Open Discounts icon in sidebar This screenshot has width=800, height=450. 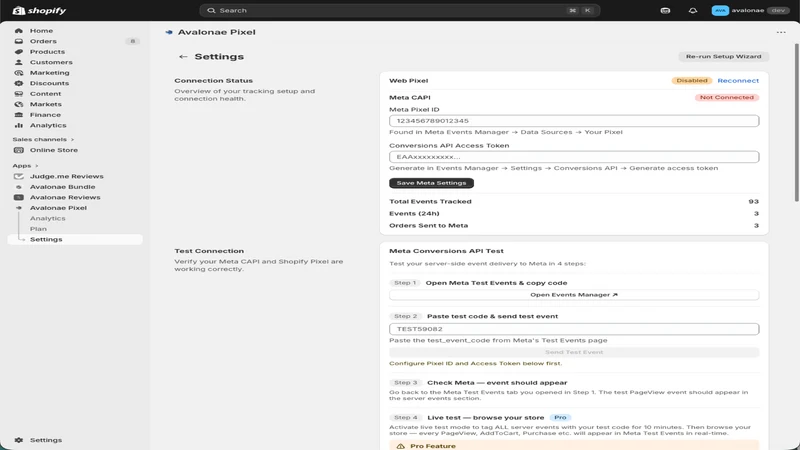click(x=19, y=83)
